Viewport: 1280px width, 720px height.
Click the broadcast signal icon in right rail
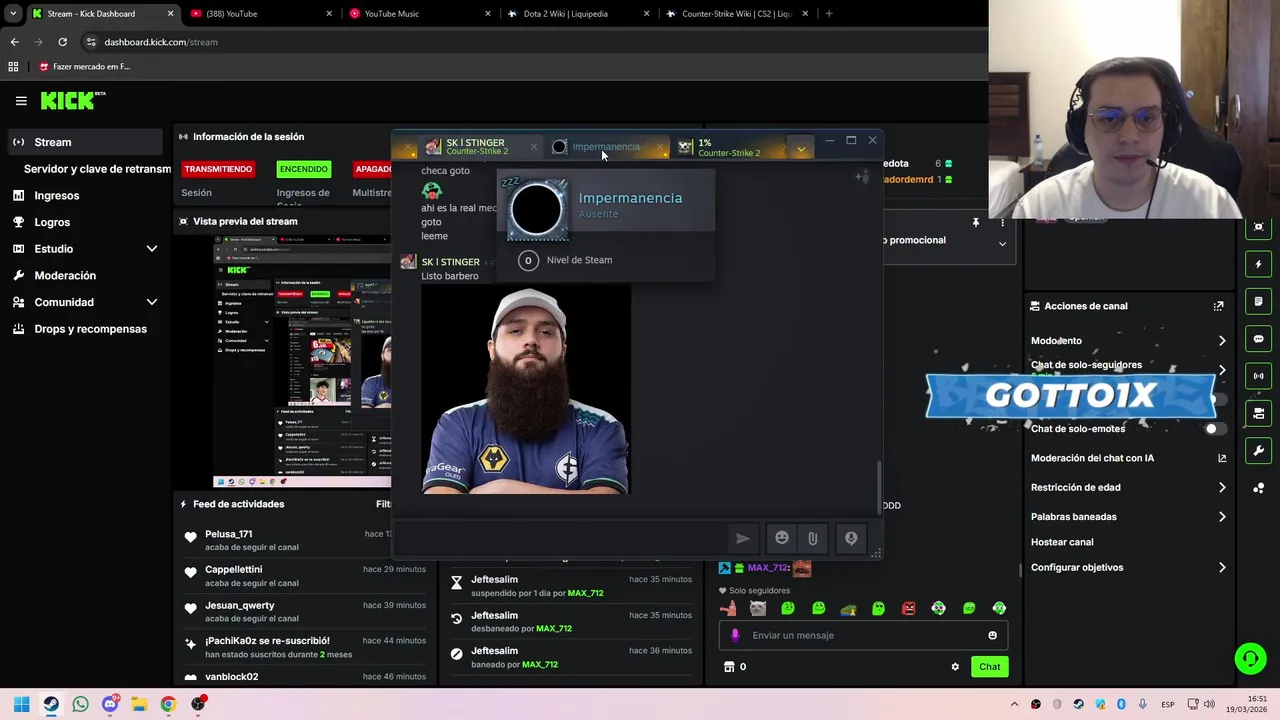(1259, 376)
